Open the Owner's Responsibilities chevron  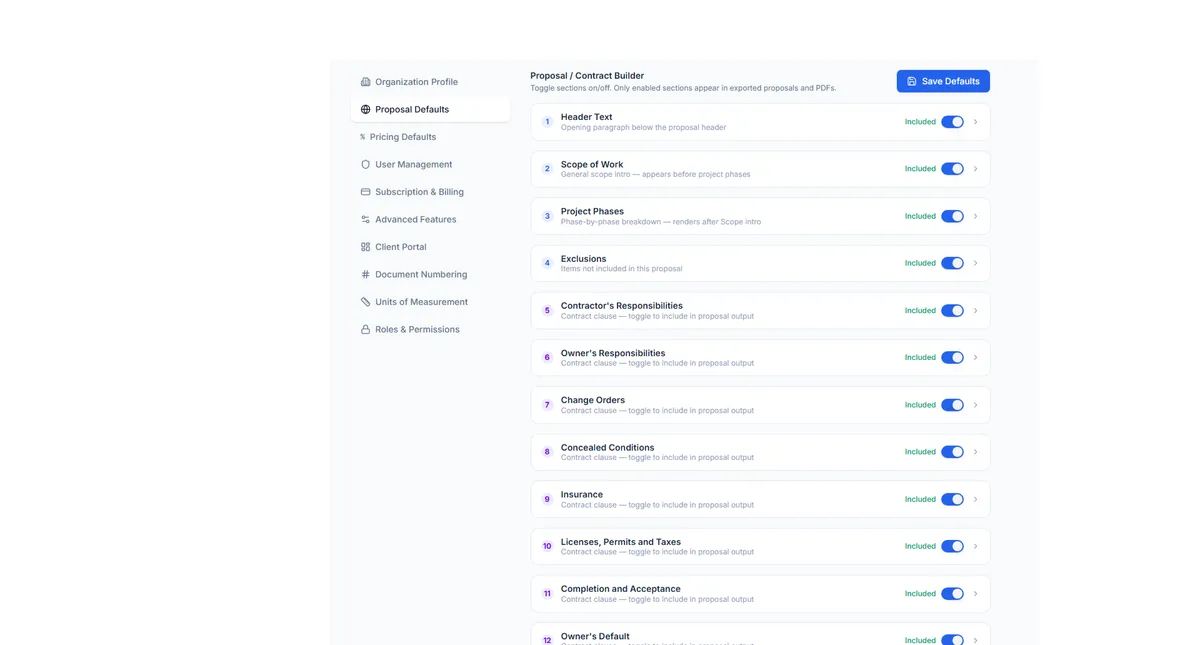pos(975,358)
